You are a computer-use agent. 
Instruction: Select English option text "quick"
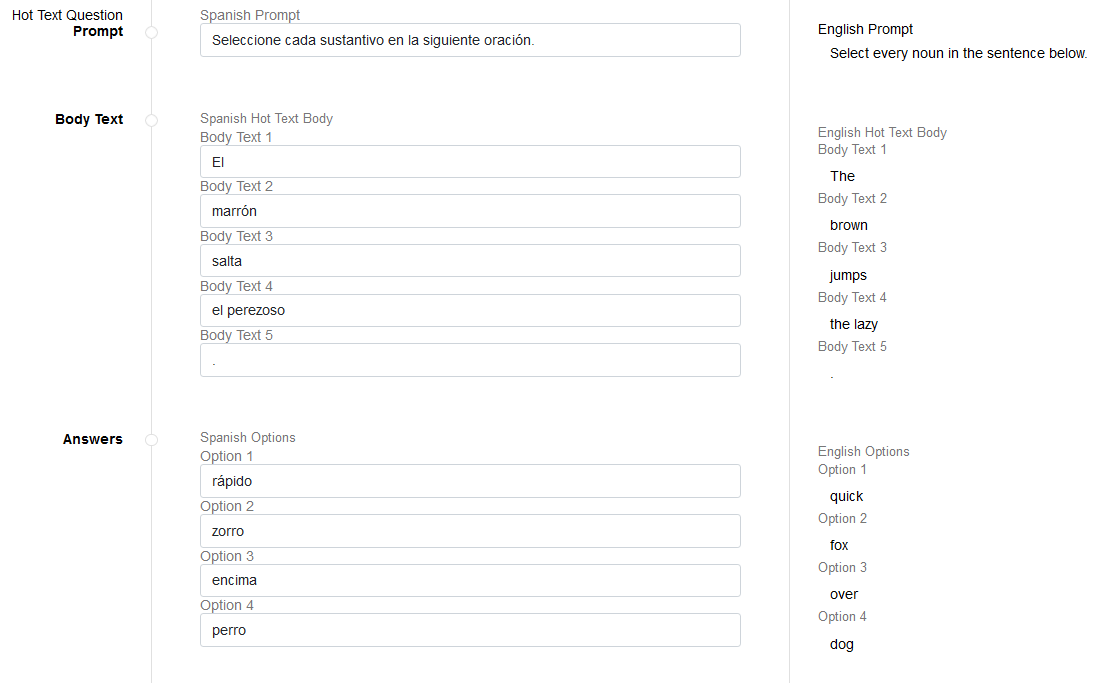point(846,496)
